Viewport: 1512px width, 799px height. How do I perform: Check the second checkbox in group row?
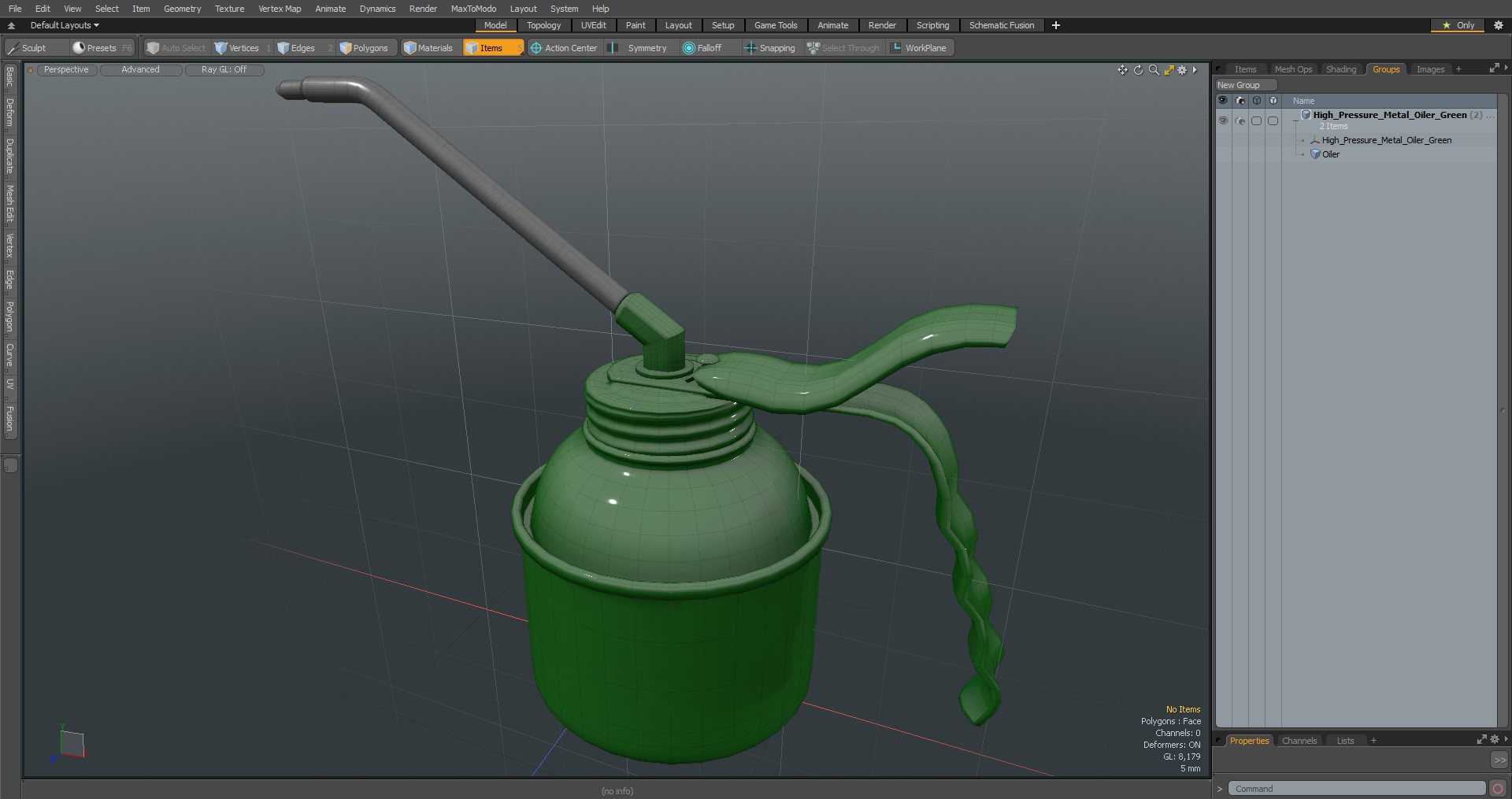[x=1273, y=120]
